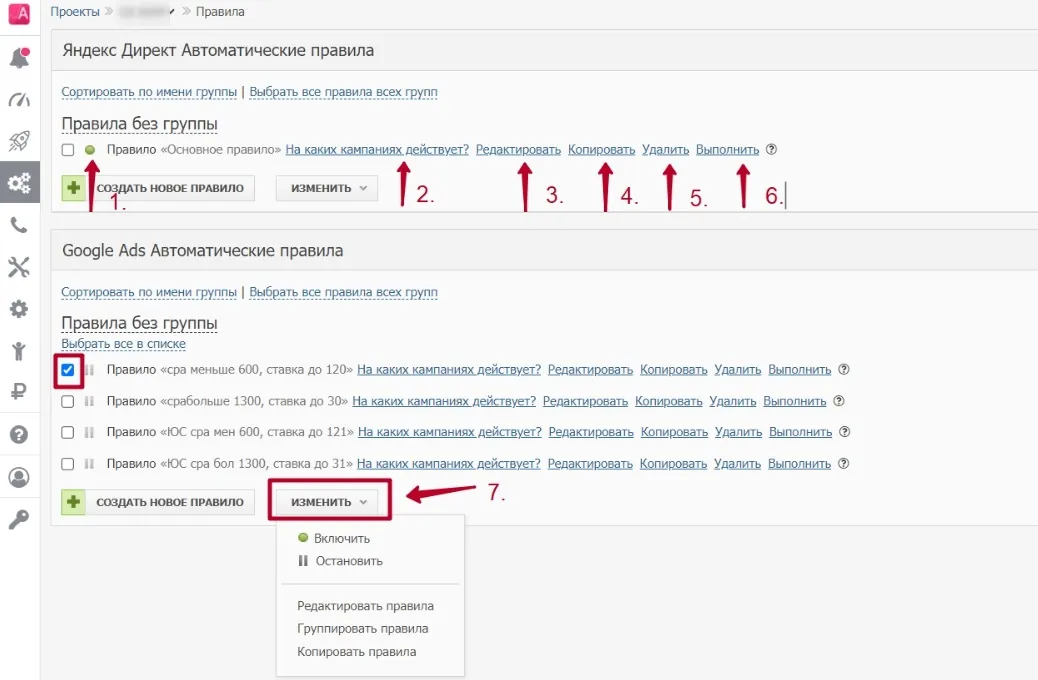
Task: Click Копировать for «Основное правило»
Action: pyautogui.click(x=602, y=150)
